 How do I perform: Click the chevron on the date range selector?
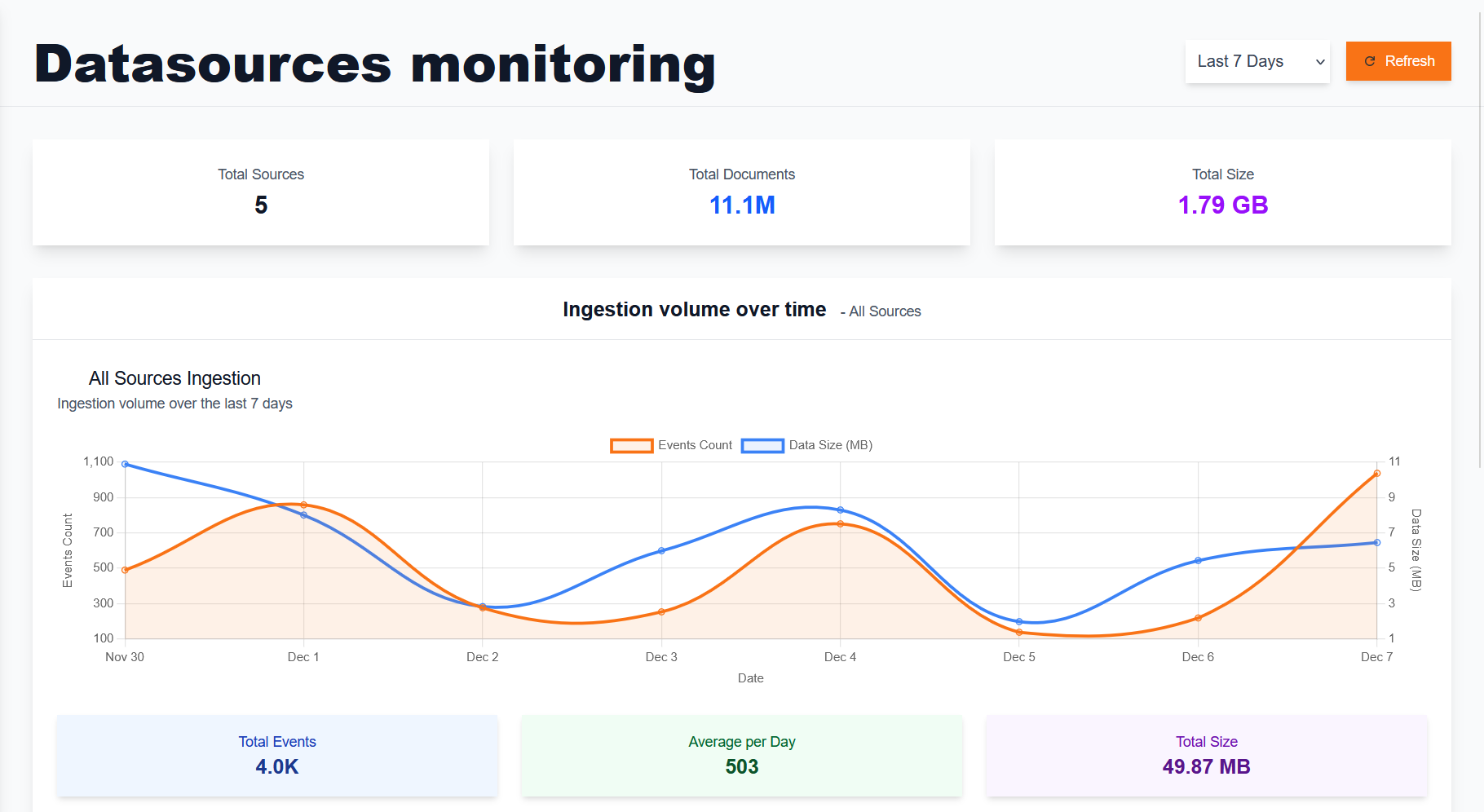(1319, 61)
